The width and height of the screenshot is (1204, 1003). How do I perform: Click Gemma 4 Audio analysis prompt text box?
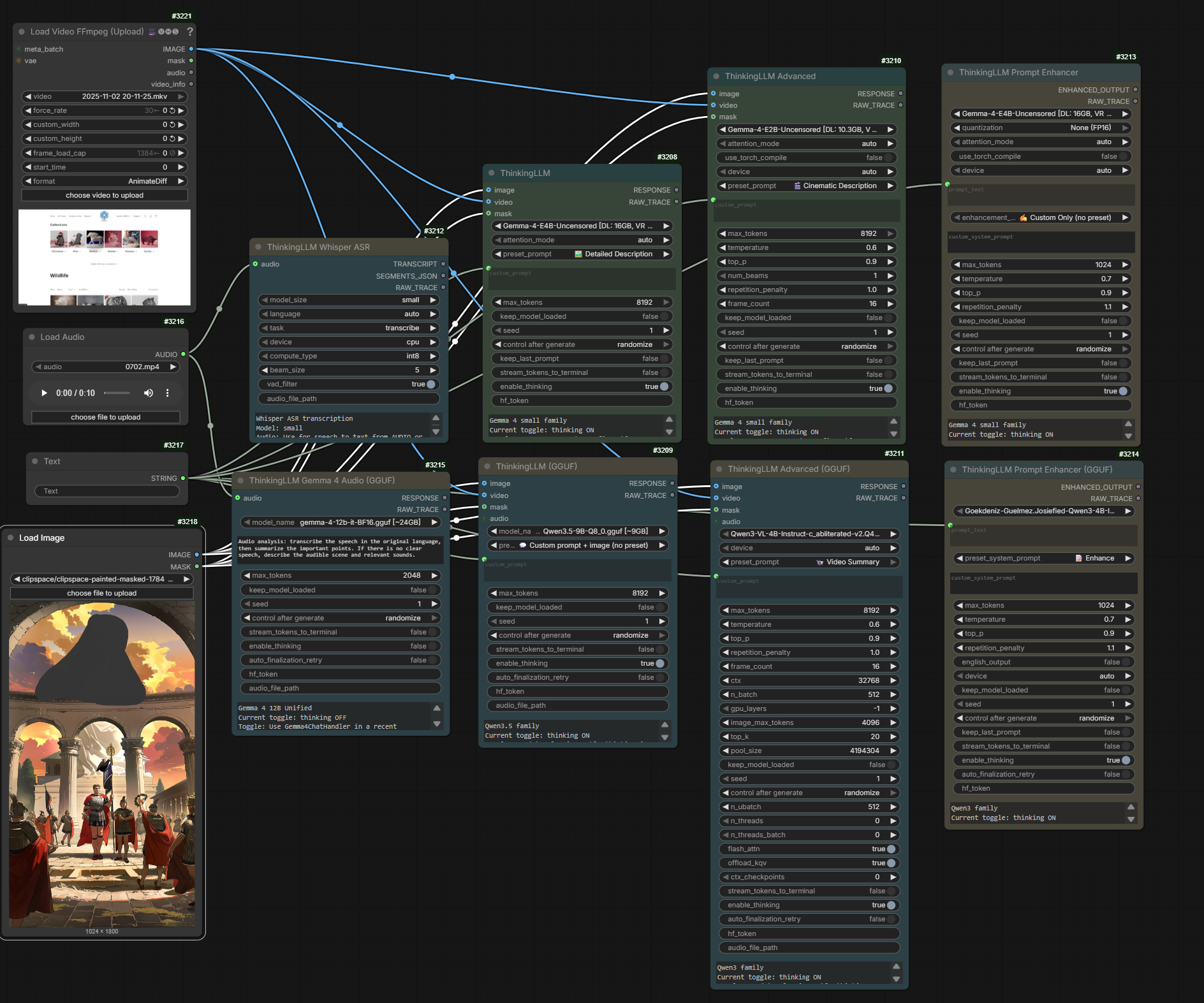(x=341, y=550)
